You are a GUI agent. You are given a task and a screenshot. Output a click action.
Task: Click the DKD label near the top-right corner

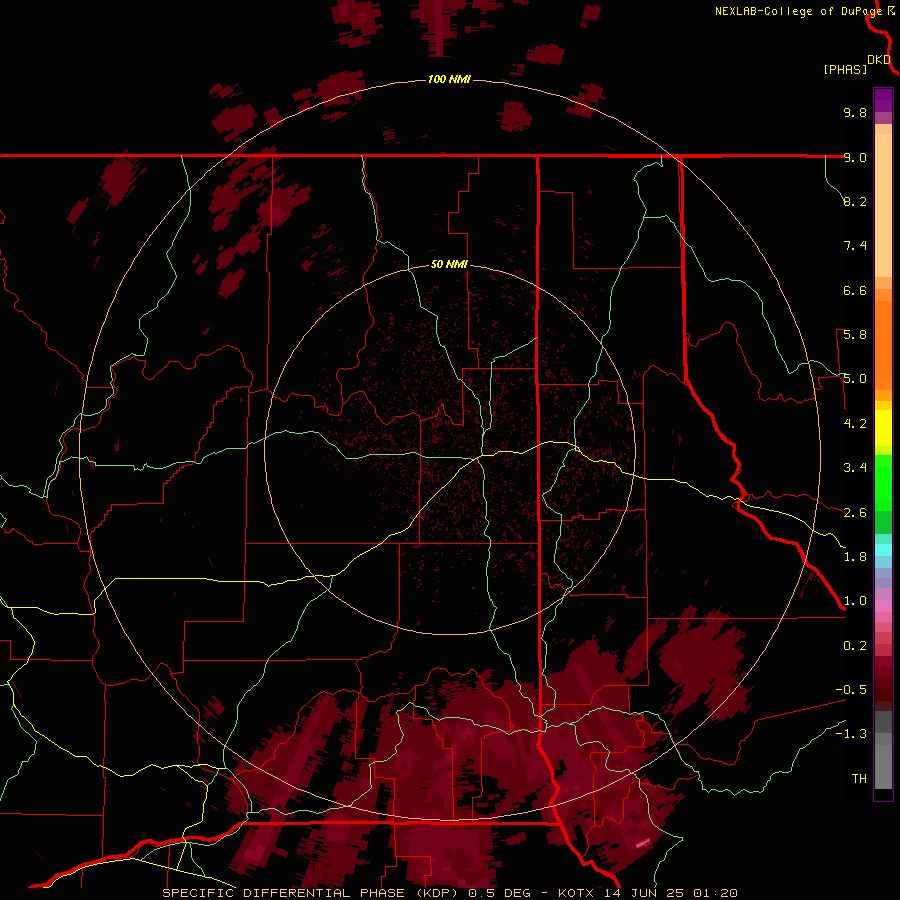tap(879, 60)
